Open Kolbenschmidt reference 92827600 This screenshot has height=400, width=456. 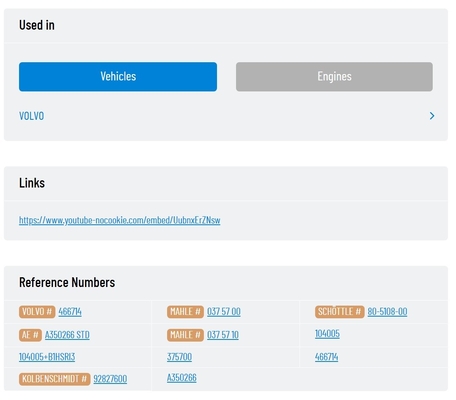110,379
